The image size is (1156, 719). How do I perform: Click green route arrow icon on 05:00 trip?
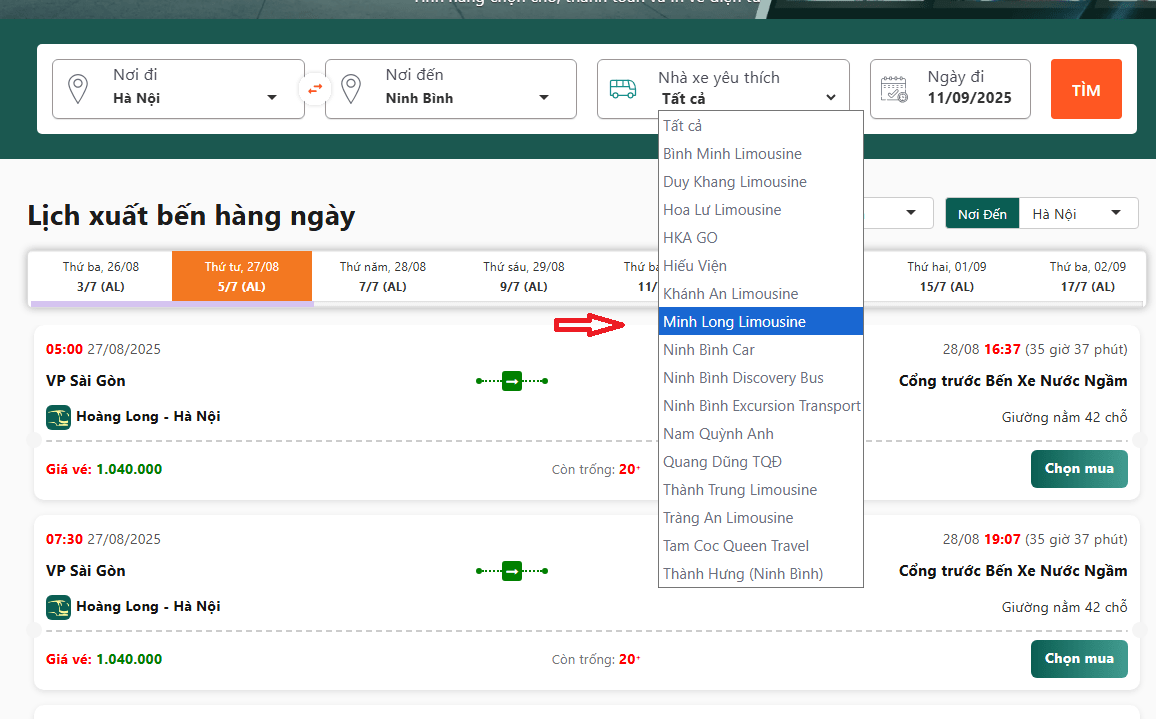tap(512, 381)
